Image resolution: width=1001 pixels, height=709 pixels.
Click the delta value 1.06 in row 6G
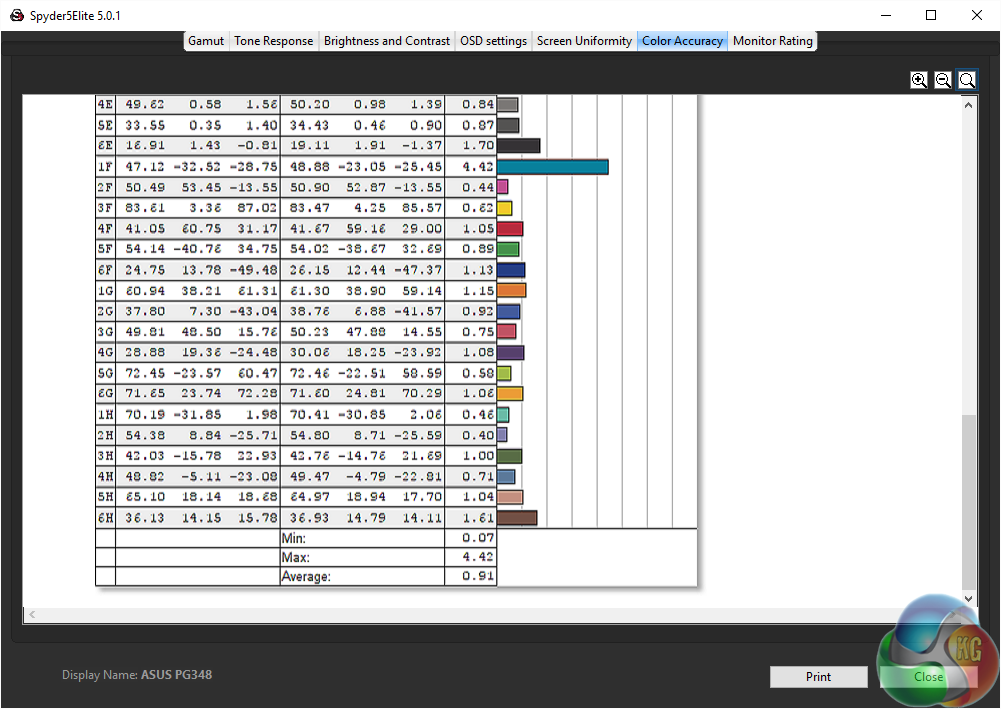click(x=478, y=393)
